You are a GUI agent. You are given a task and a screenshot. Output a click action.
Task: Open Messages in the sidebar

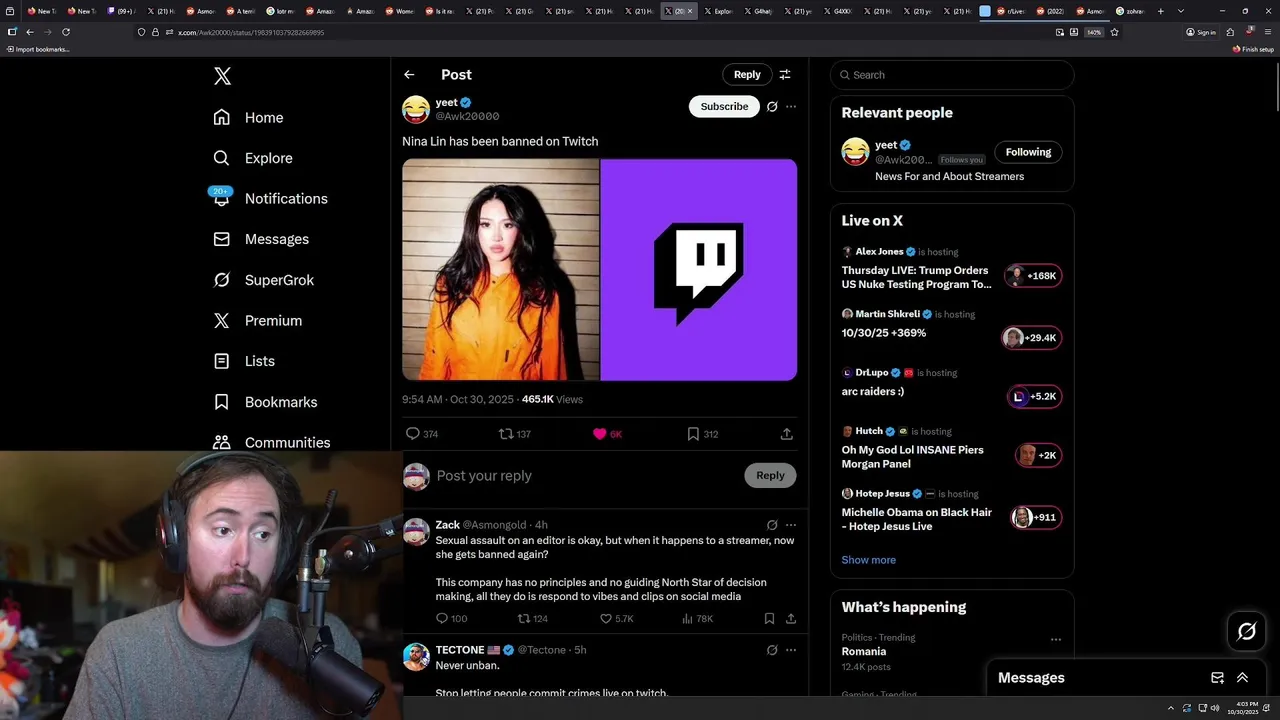pos(261,239)
